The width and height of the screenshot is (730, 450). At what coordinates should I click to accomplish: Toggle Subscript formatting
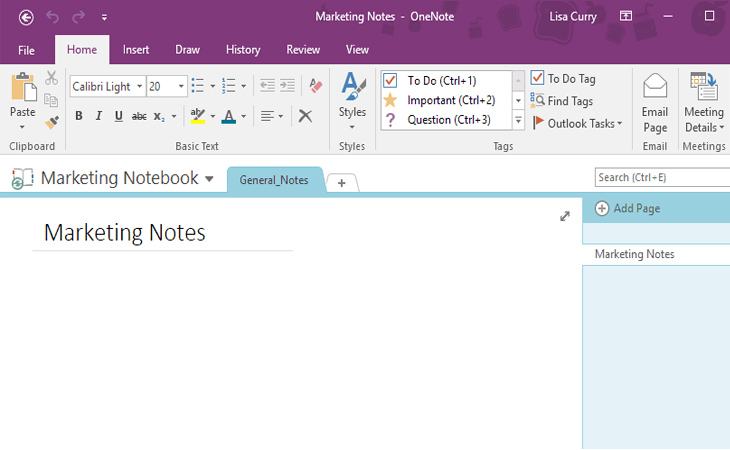pos(159,116)
